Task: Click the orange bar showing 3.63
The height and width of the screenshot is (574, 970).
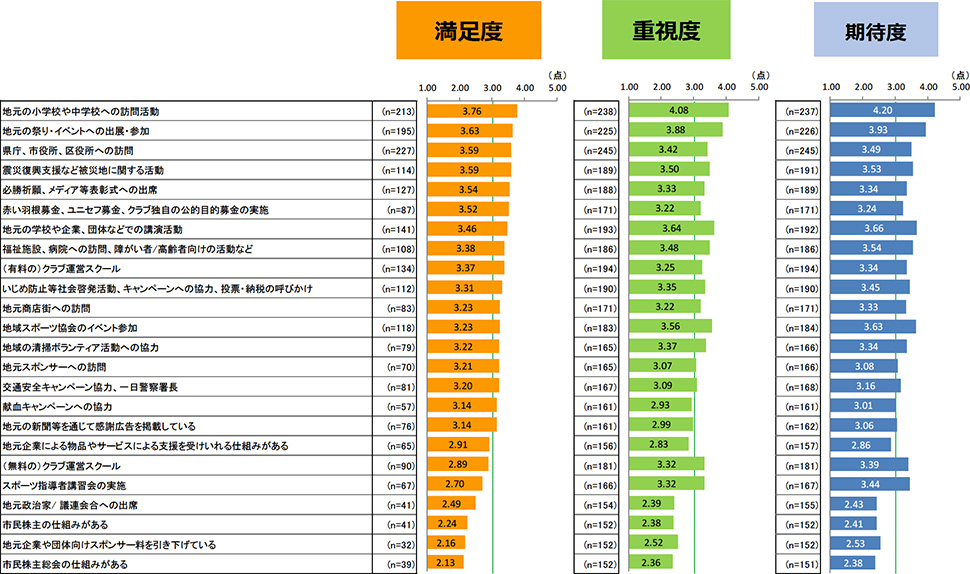Action: pyautogui.click(x=470, y=131)
